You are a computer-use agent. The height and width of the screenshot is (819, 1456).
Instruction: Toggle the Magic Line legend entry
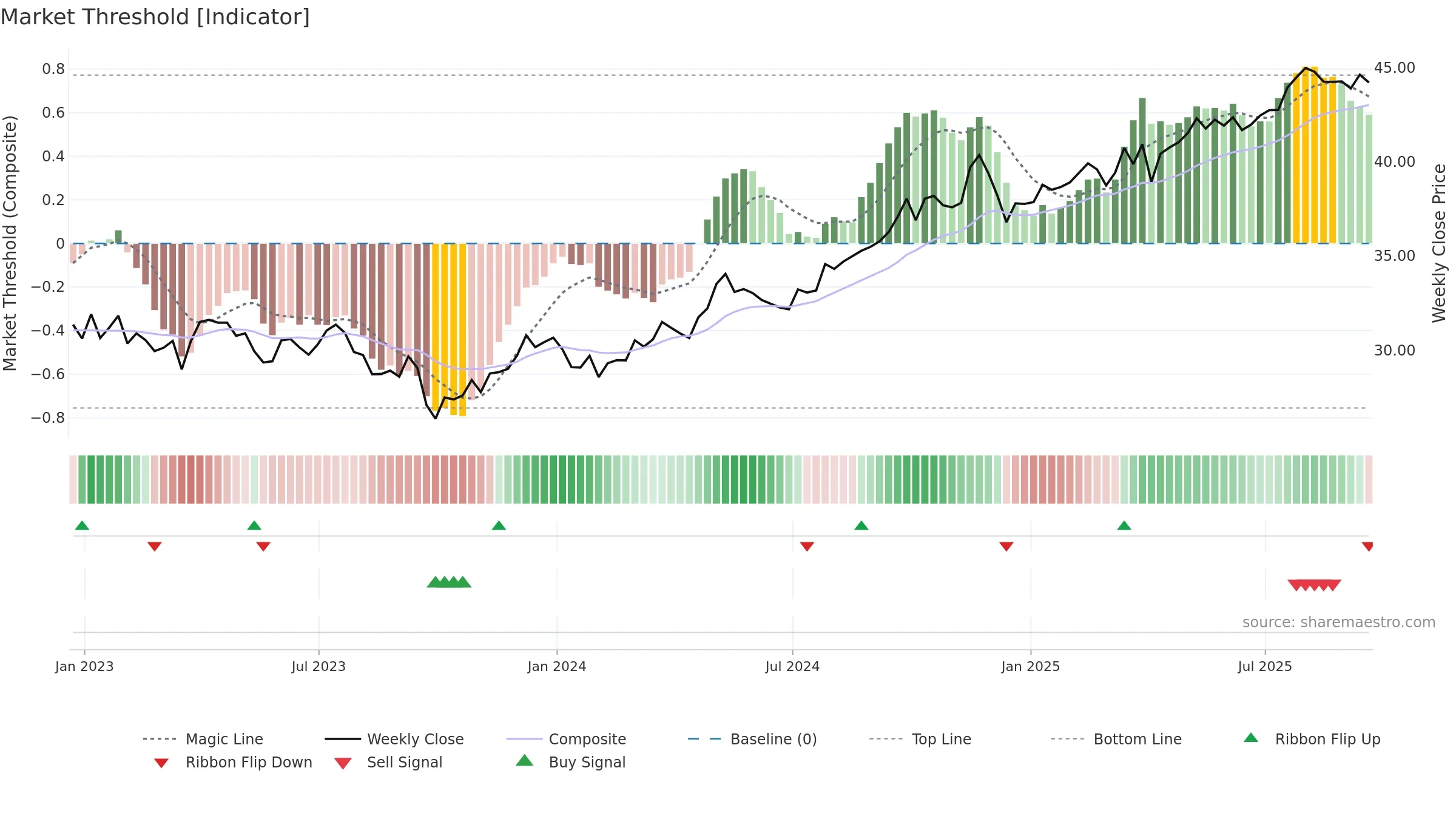point(203,739)
